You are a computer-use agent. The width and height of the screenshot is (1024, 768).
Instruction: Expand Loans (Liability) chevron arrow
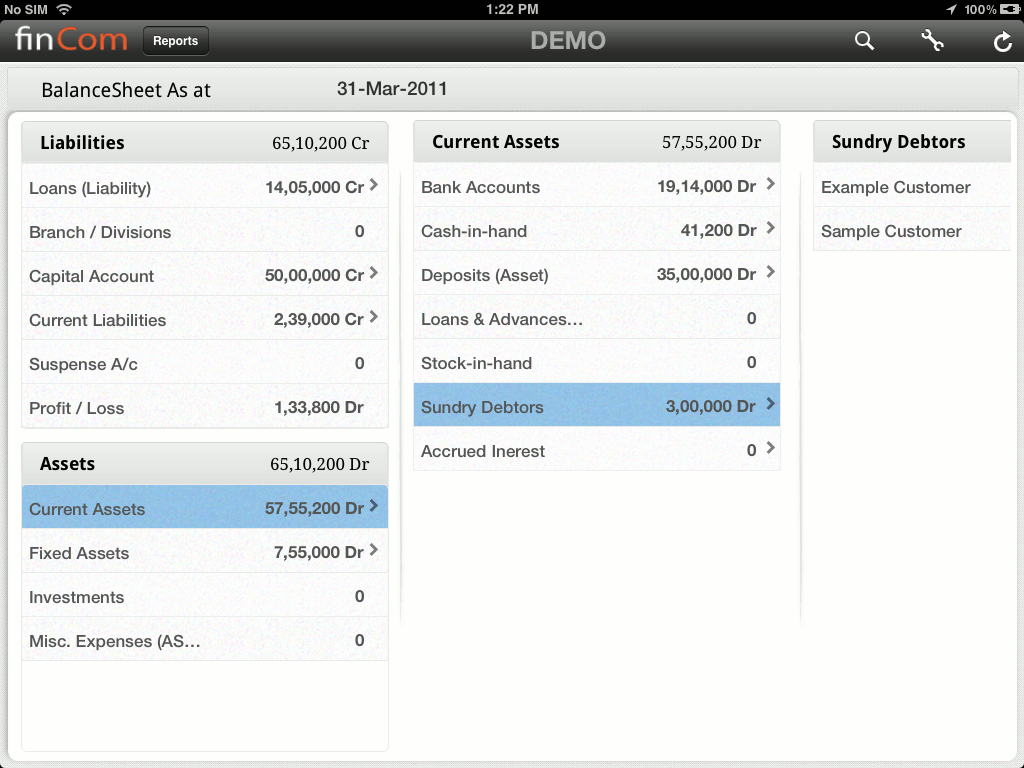pyautogui.click(x=373, y=185)
